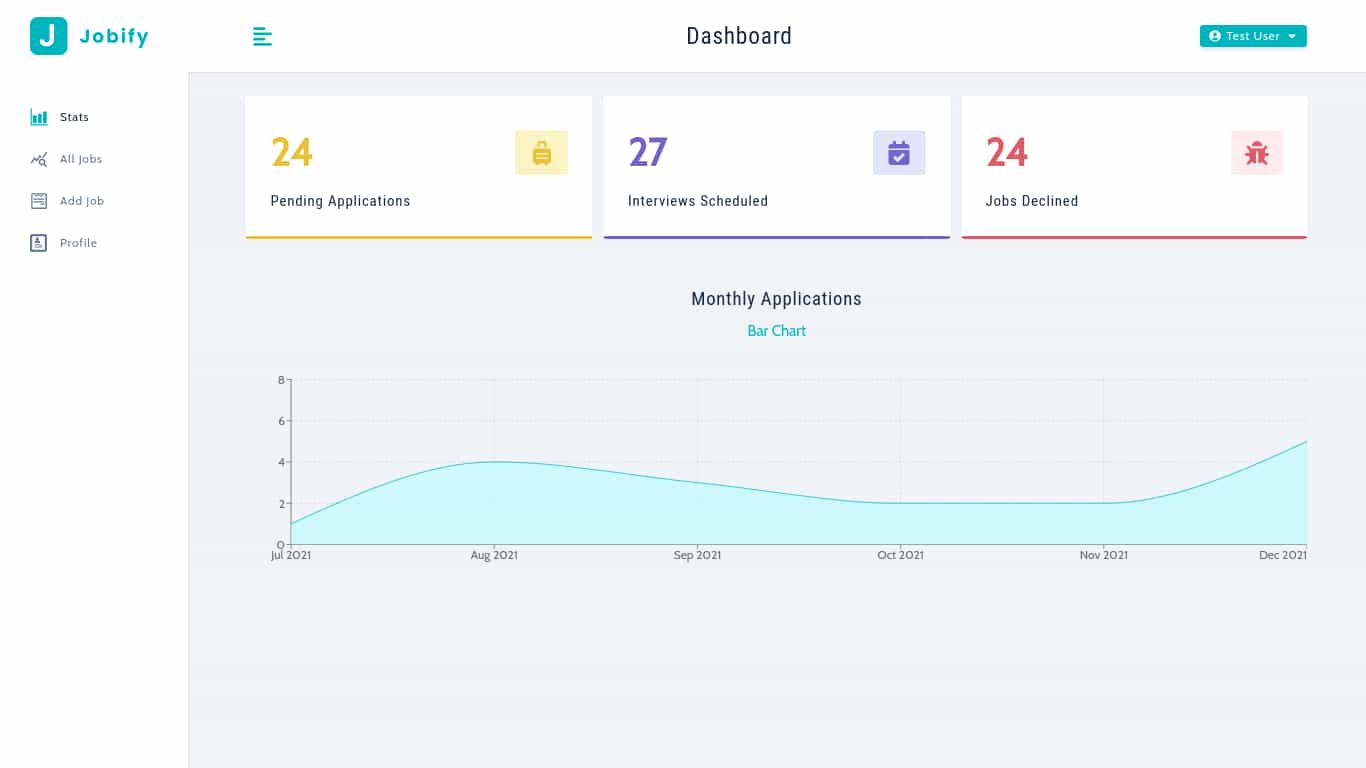This screenshot has width=1366, height=768.
Task: Click the Test User button label
Action: [1253, 36]
